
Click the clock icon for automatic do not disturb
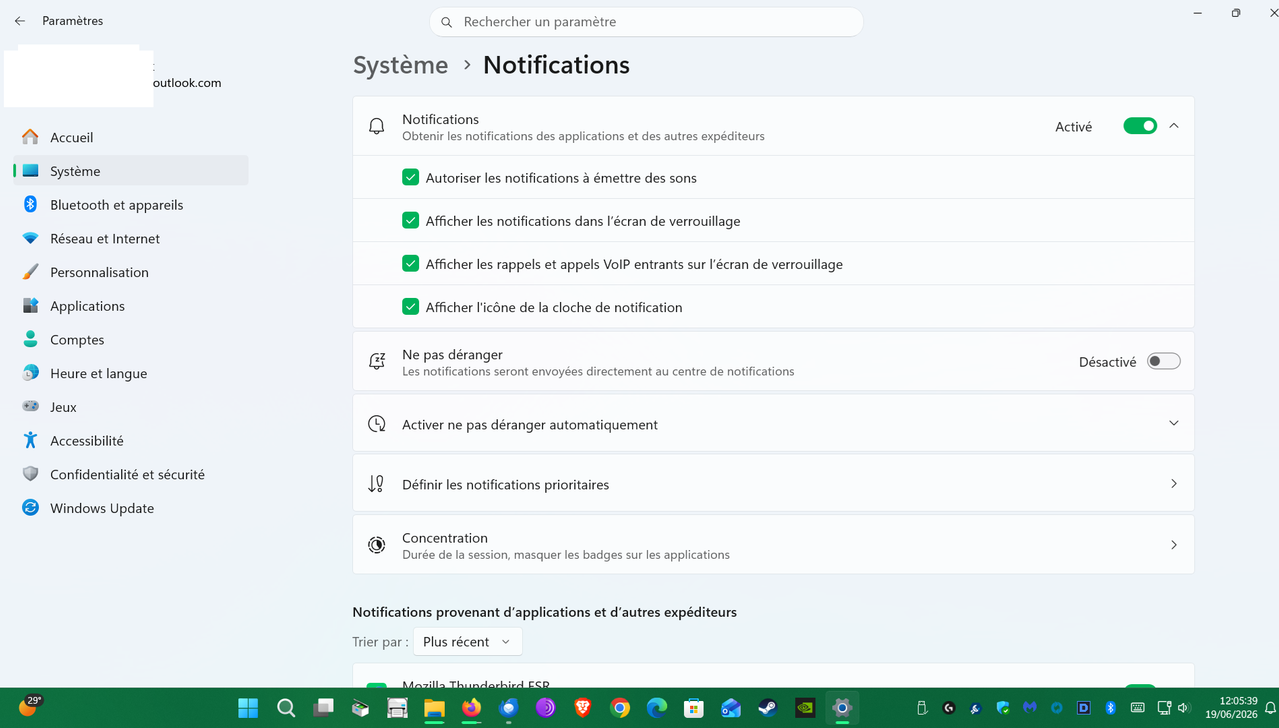pos(377,424)
